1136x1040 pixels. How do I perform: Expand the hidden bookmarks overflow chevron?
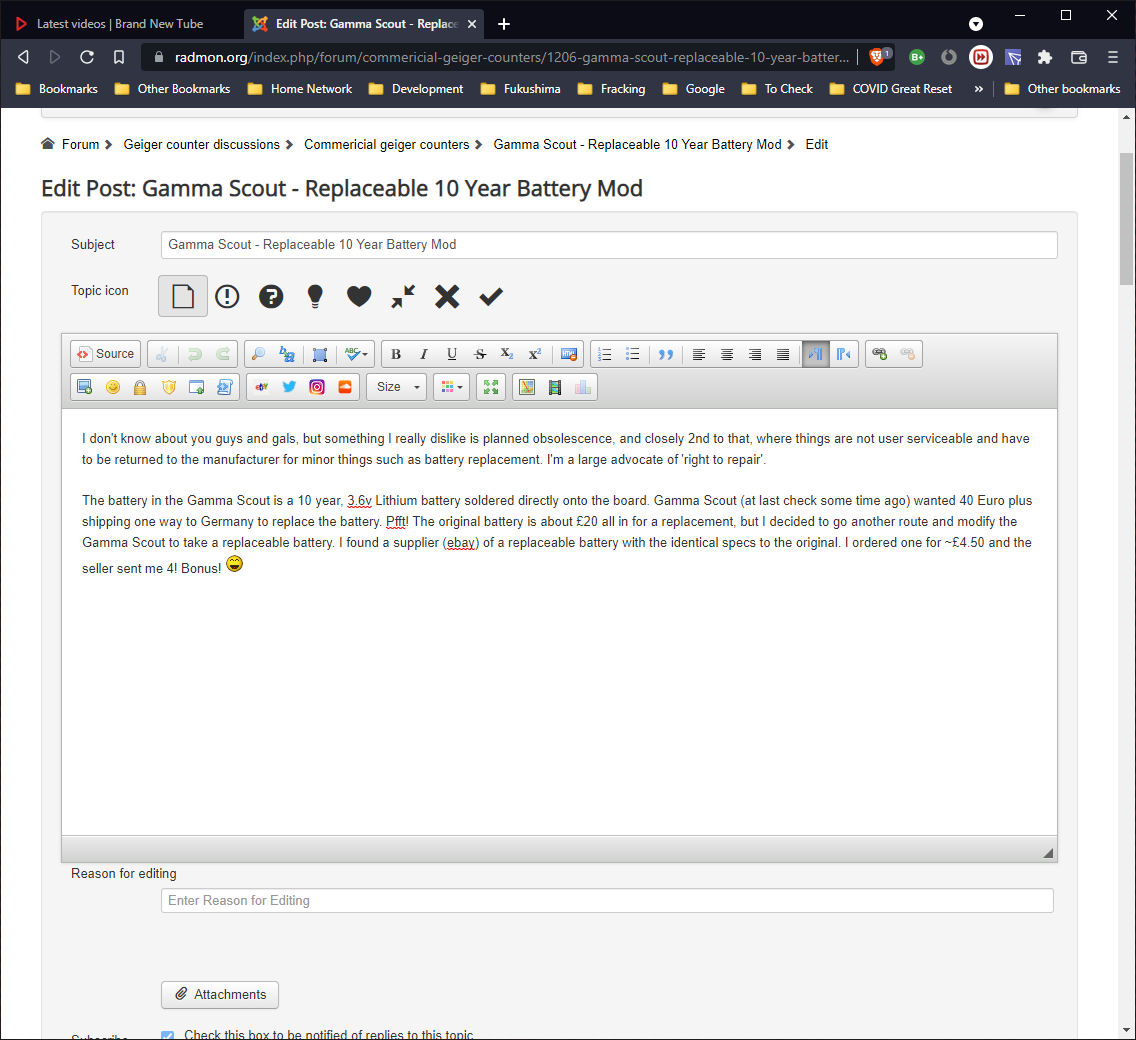[x=979, y=88]
